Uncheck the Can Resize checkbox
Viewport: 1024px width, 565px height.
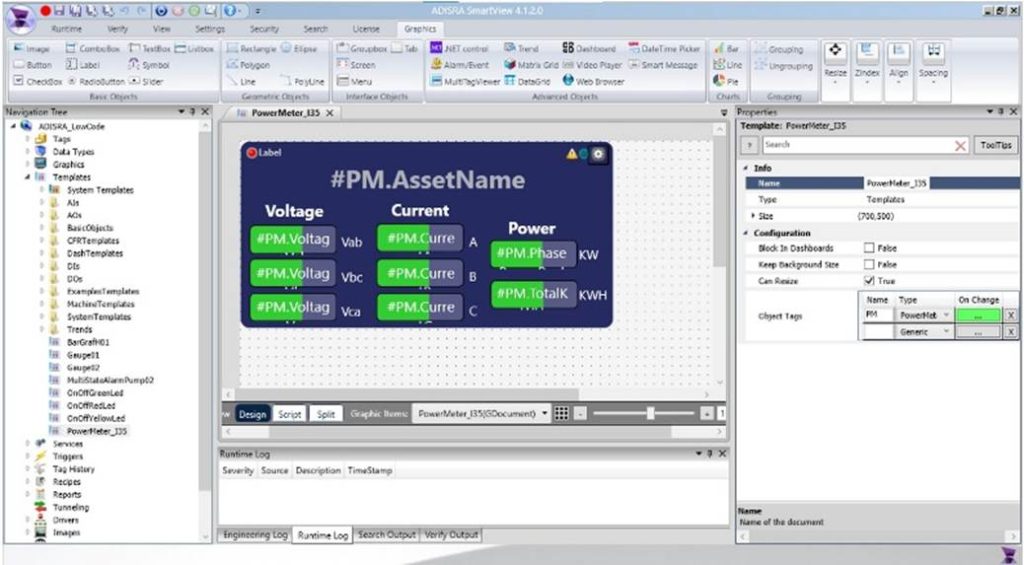[x=868, y=282]
